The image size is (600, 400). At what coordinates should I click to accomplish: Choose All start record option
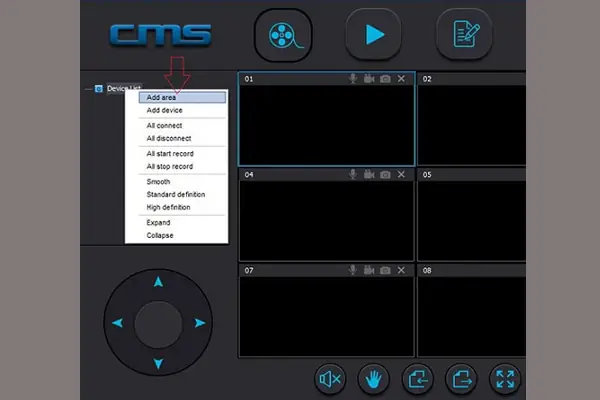[182, 153]
